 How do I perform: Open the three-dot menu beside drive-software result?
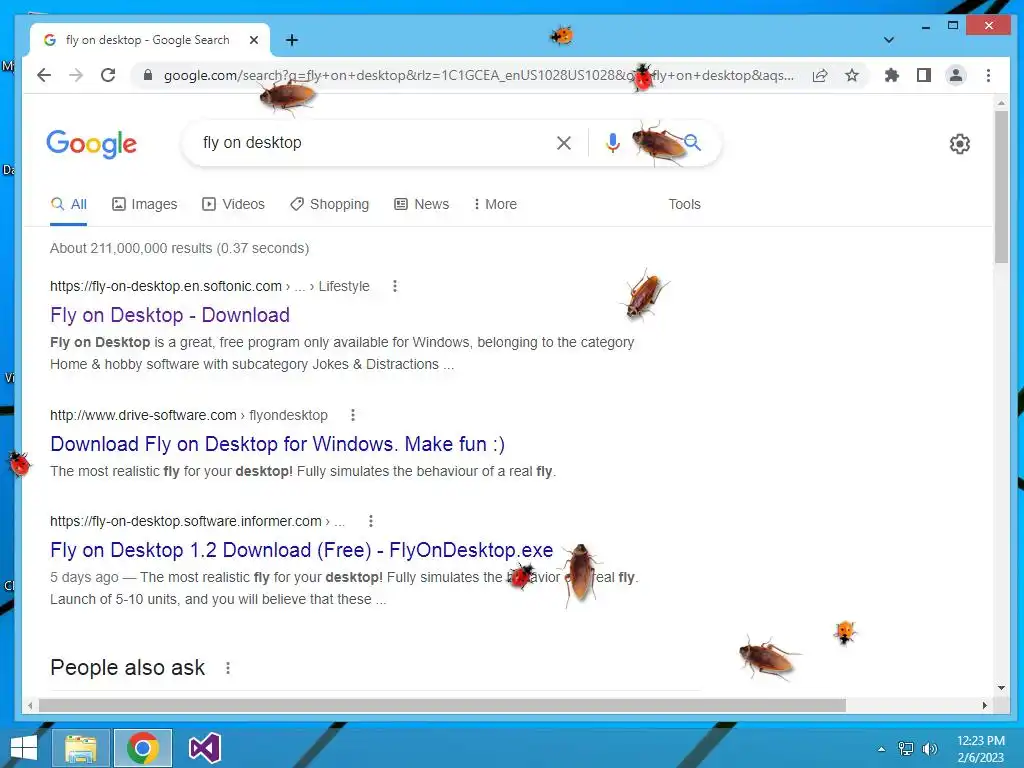click(353, 415)
